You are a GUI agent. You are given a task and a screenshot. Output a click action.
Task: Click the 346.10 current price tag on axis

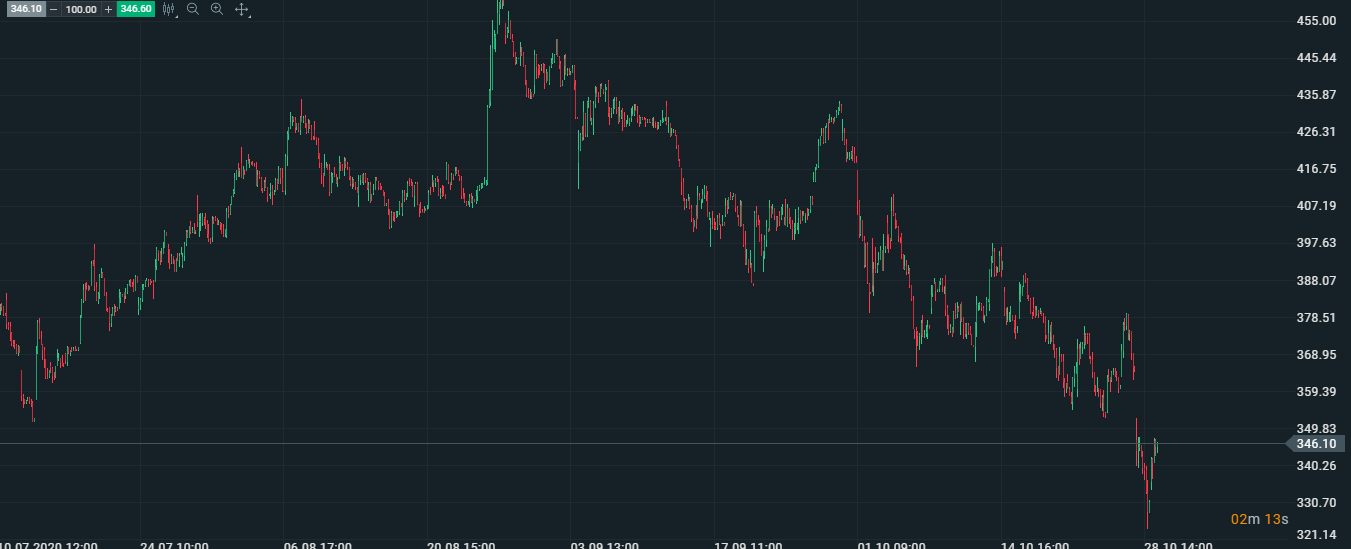(x=1315, y=444)
